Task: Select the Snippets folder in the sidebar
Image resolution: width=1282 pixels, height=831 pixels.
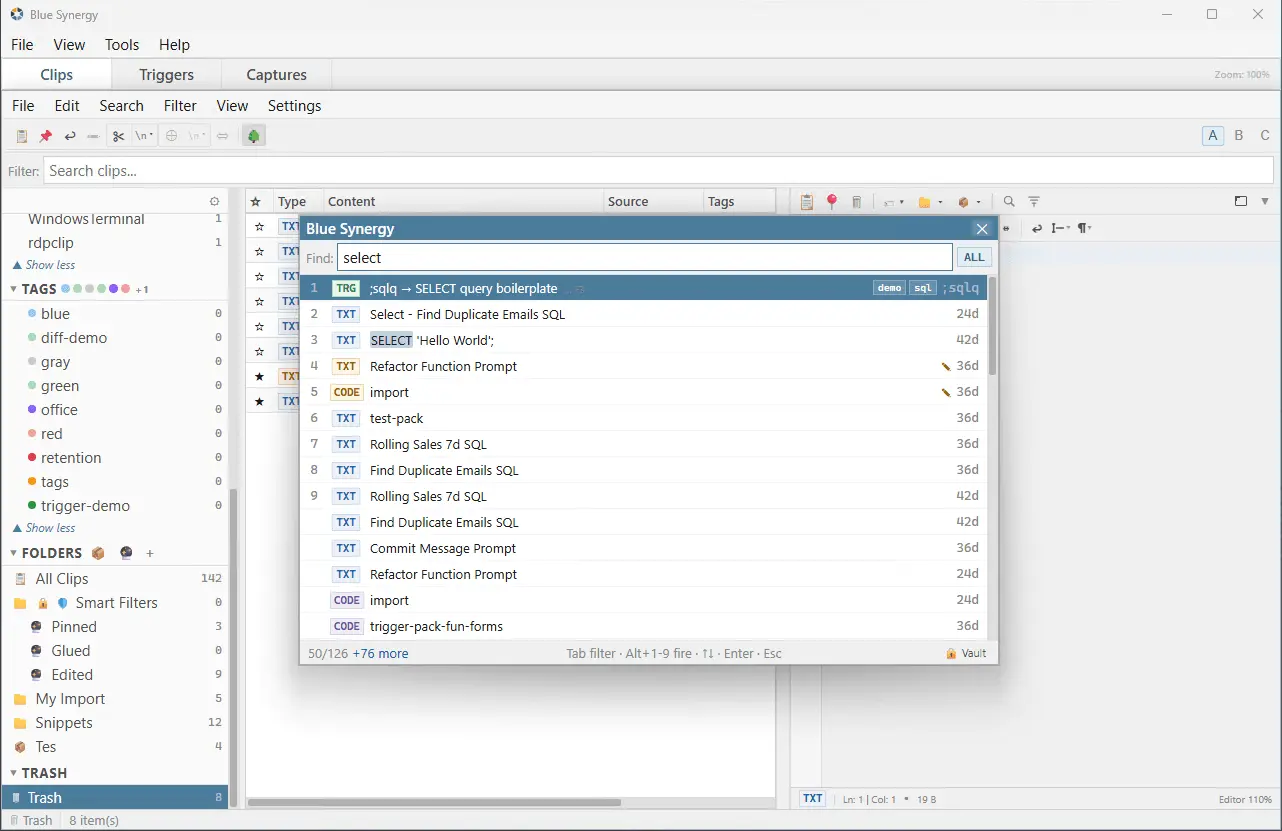Action: pyautogui.click(x=117, y=723)
